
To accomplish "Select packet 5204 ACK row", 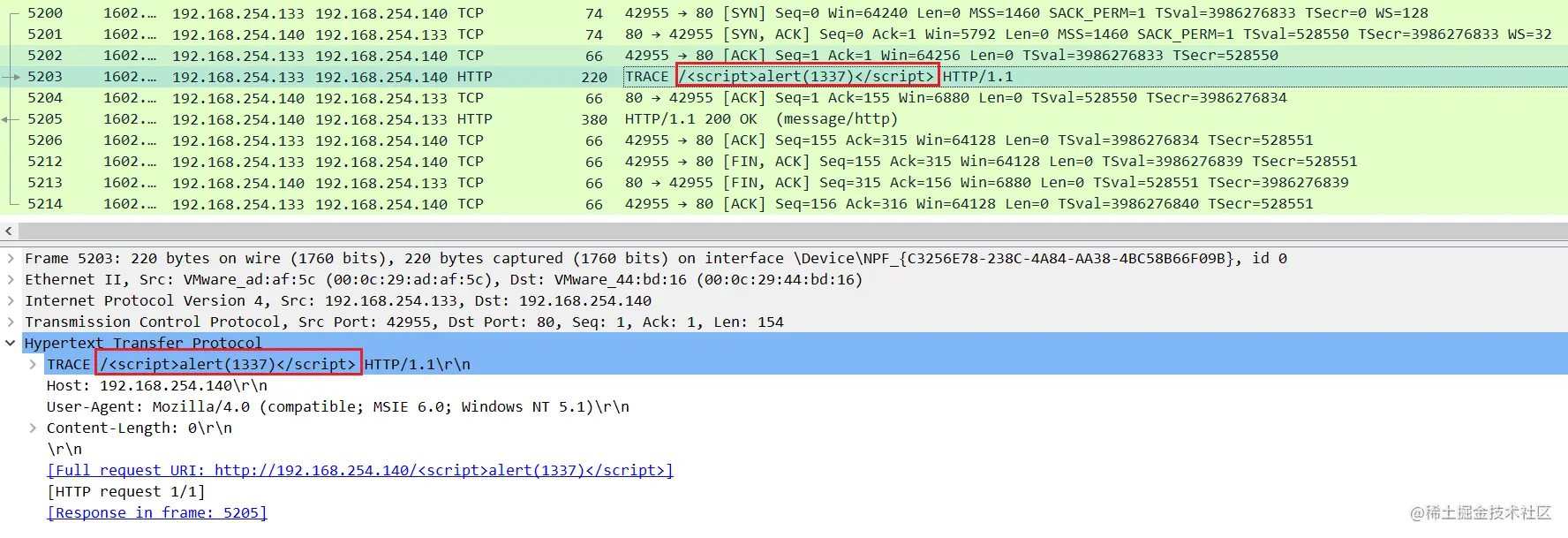I will (x=784, y=98).
